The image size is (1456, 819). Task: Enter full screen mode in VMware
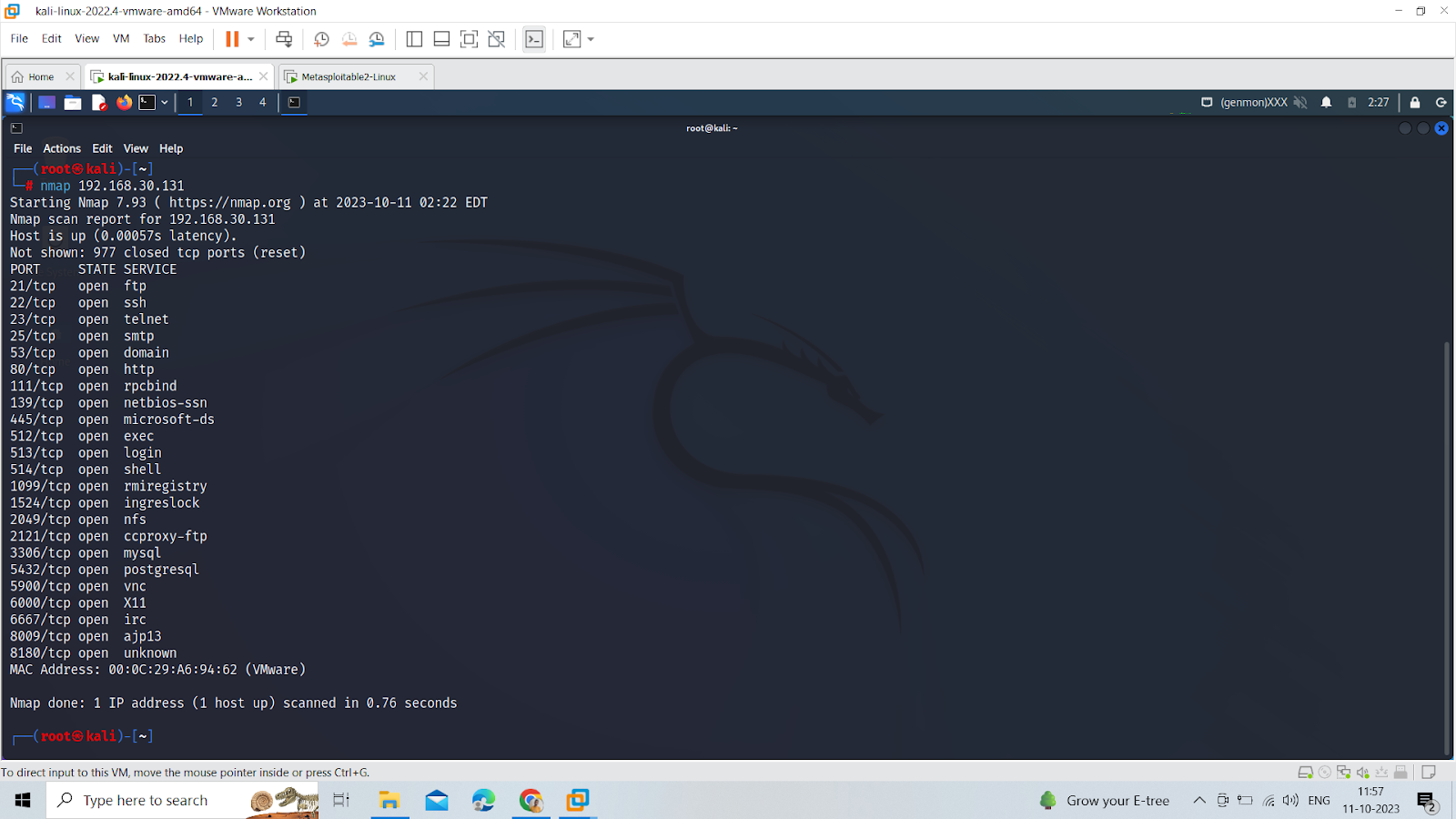(469, 39)
